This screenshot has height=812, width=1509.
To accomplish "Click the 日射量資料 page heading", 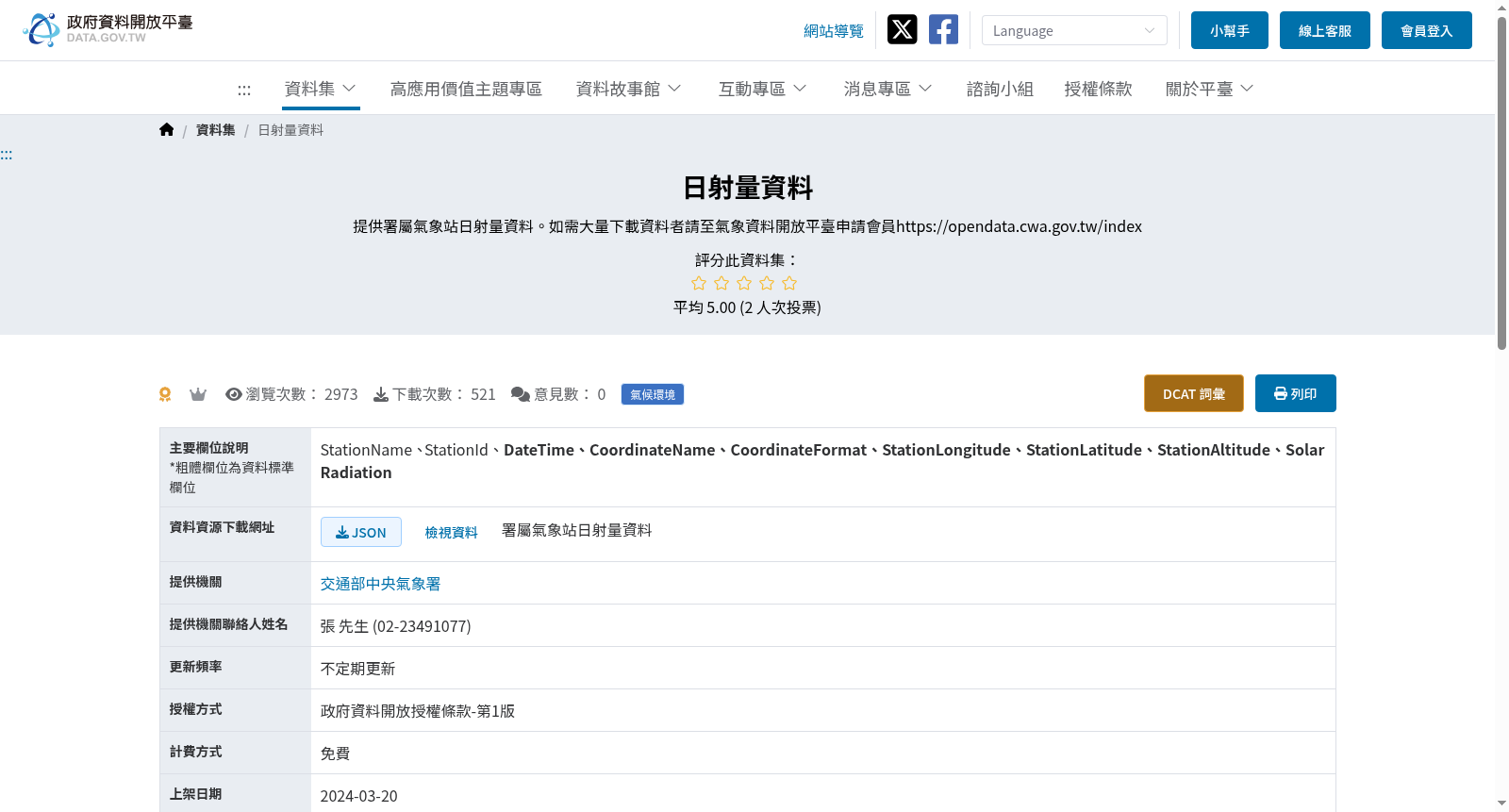I will (748, 188).
